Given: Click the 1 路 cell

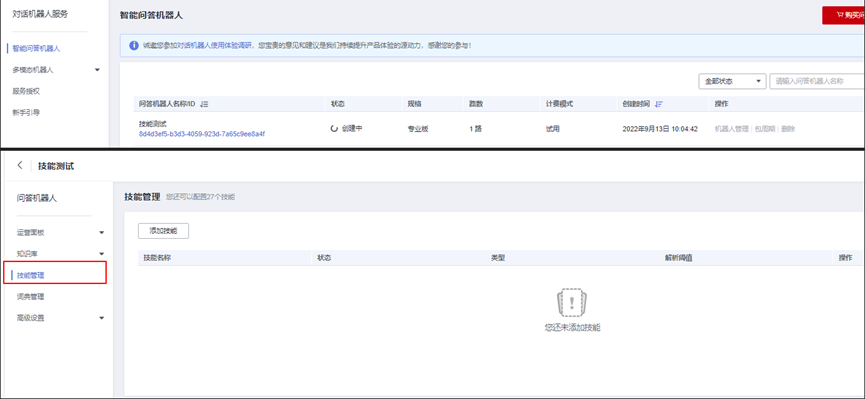Looking at the screenshot, I should (x=475, y=129).
